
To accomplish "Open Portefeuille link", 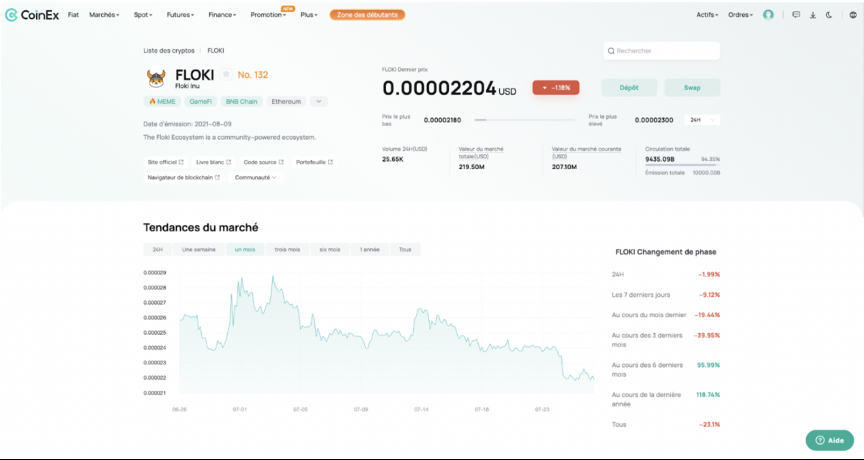I will pos(314,163).
